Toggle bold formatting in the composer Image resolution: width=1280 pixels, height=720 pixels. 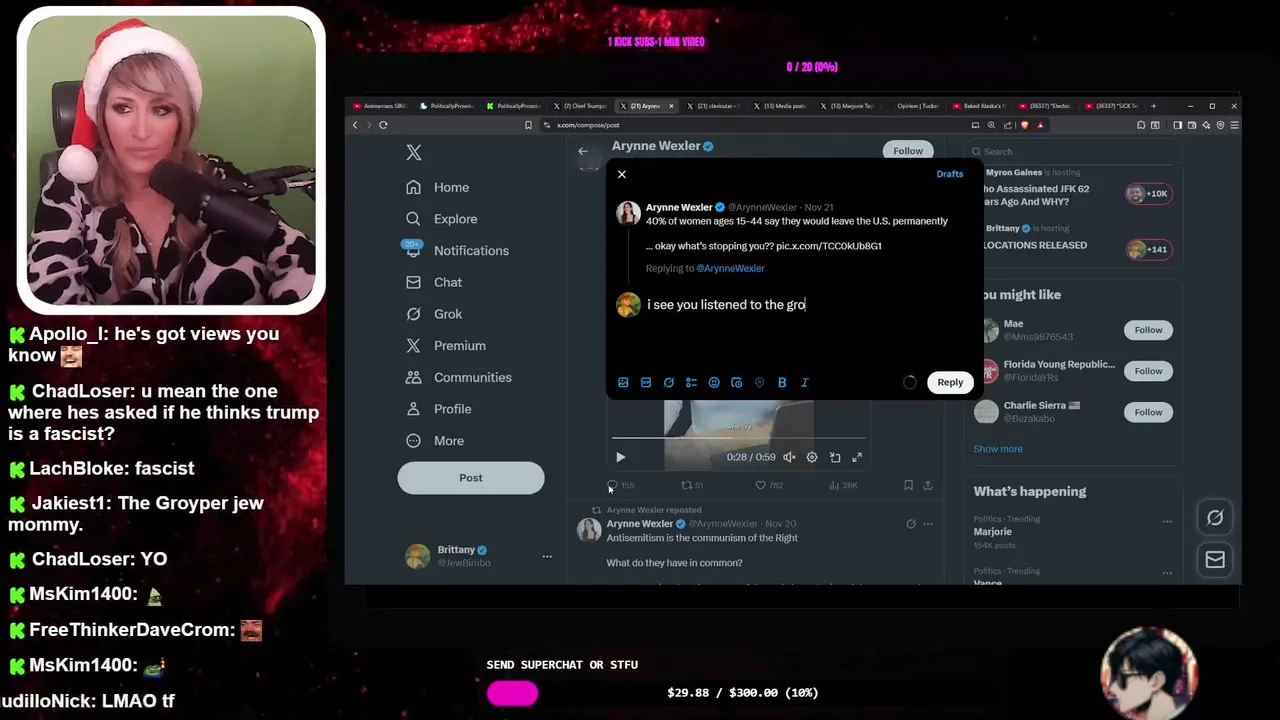pyautogui.click(x=782, y=382)
